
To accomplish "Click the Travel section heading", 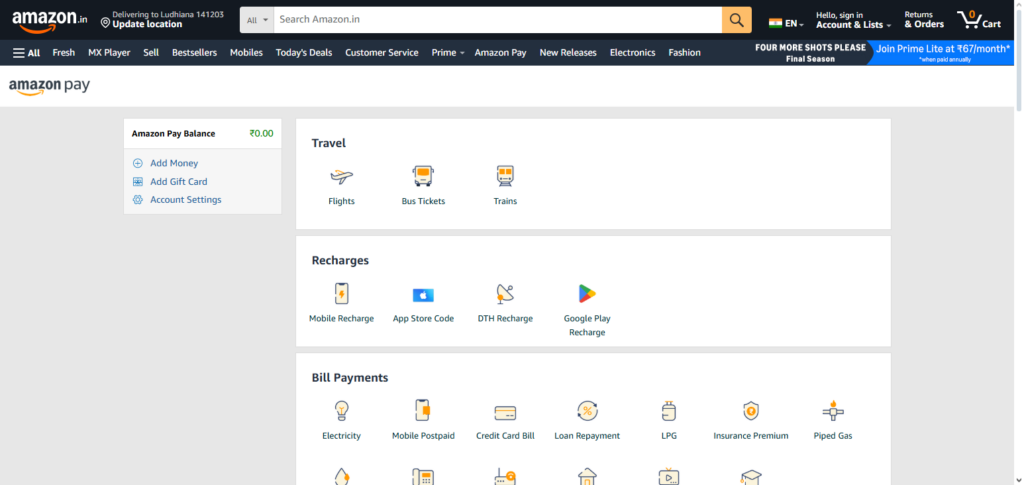I will click(x=328, y=143).
